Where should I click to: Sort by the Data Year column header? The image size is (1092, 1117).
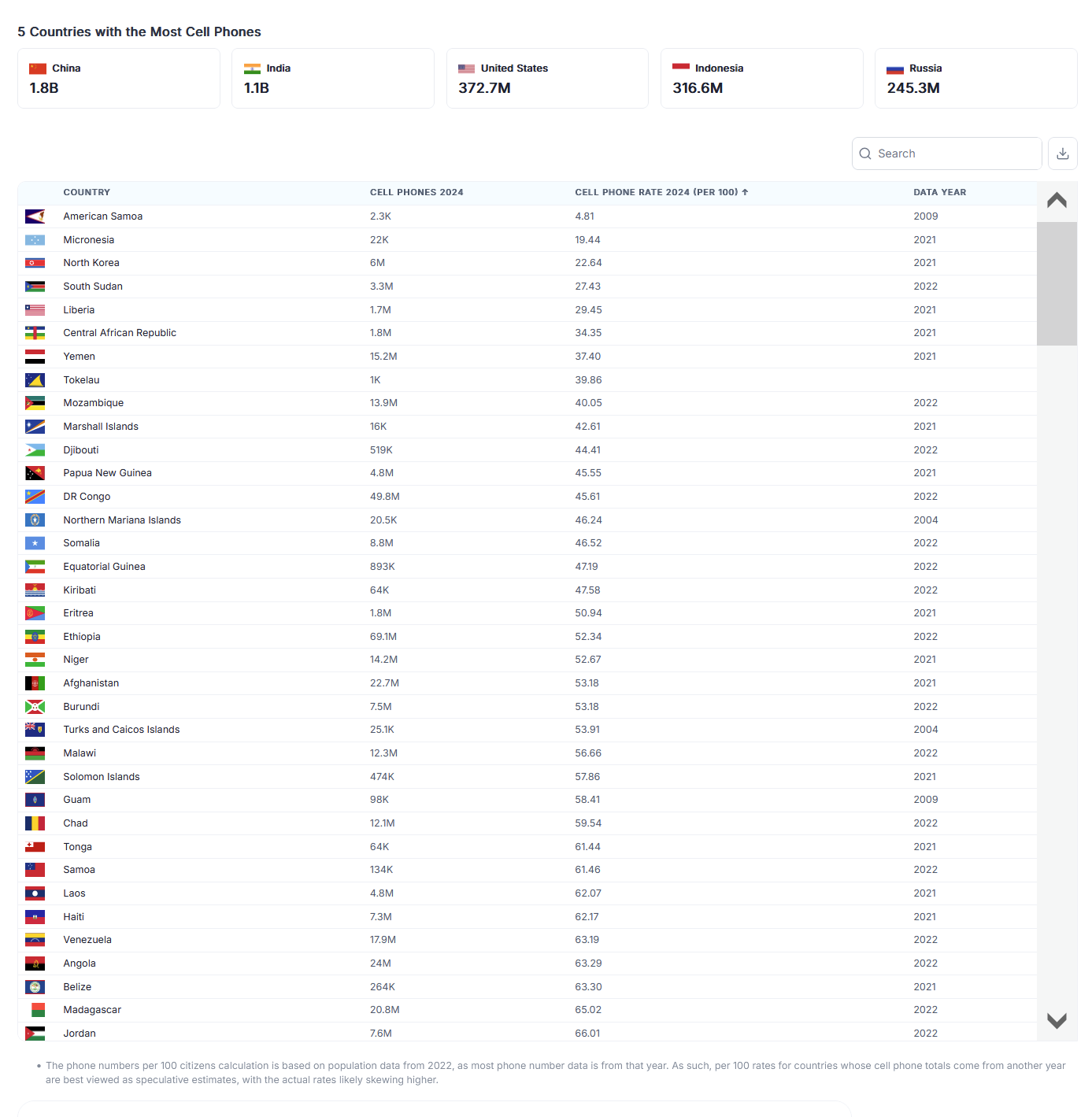point(939,192)
